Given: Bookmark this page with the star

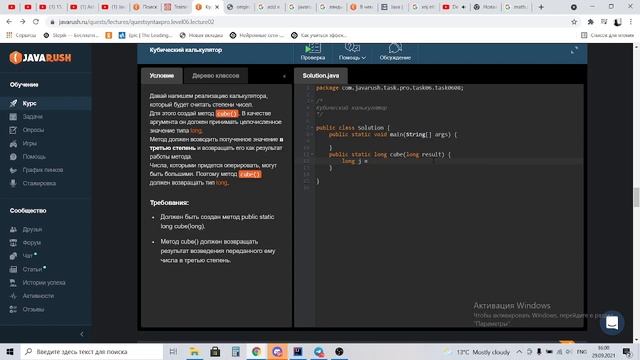Looking at the screenshot, I should coord(574,22).
